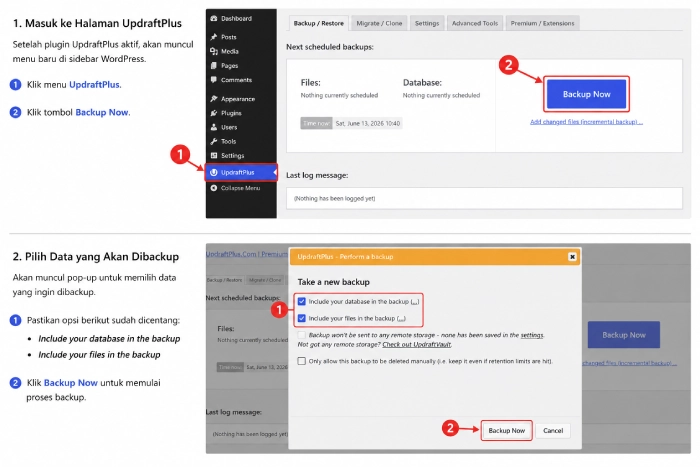This screenshot has height=467, width=700.
Task: Click Database: Nothing currently scheduled text
Action: (441, 88)
